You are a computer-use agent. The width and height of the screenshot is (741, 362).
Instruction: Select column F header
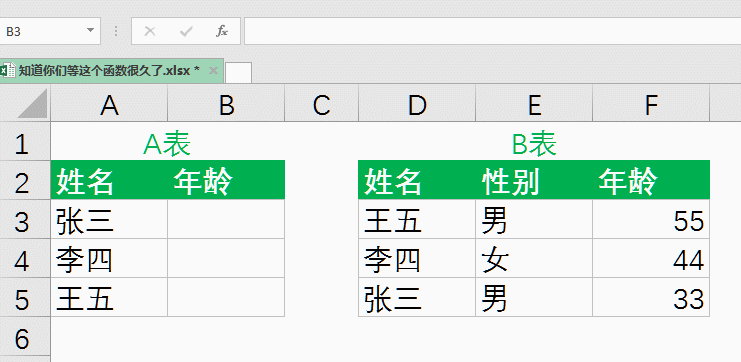click(x=651, y=104)
